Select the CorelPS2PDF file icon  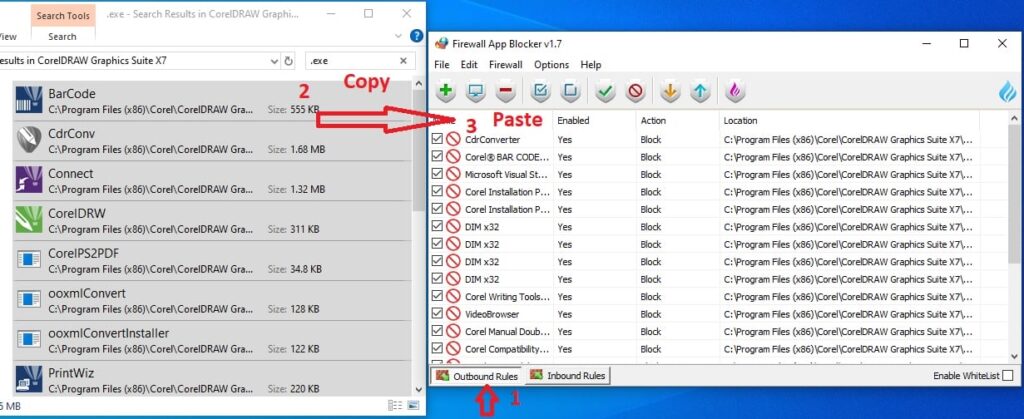point(29,259)
